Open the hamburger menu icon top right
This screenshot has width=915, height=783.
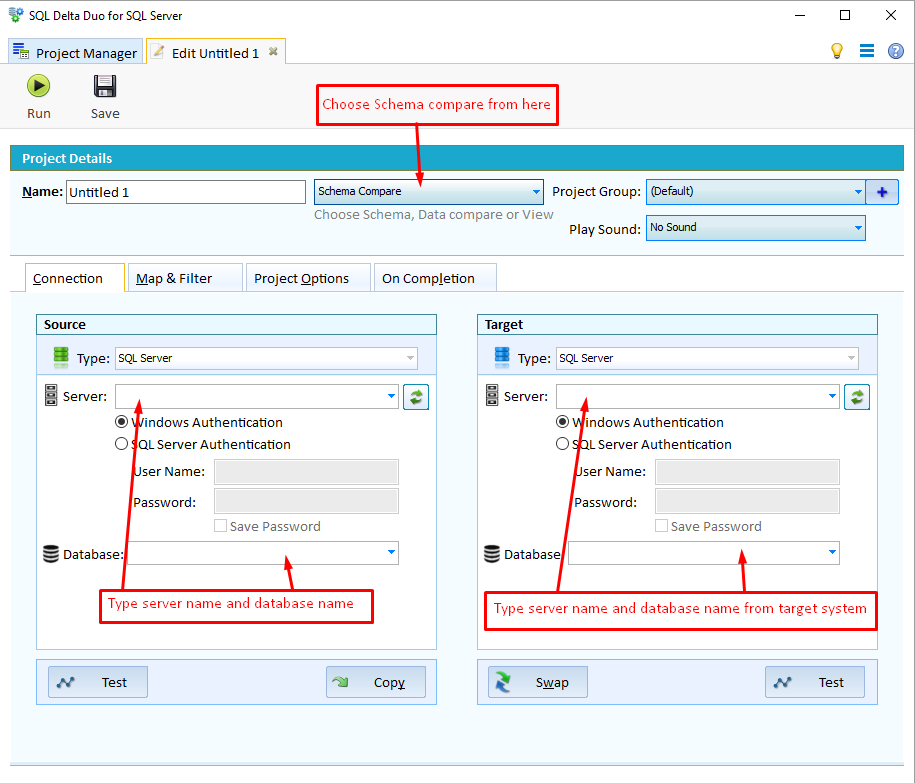866,50
